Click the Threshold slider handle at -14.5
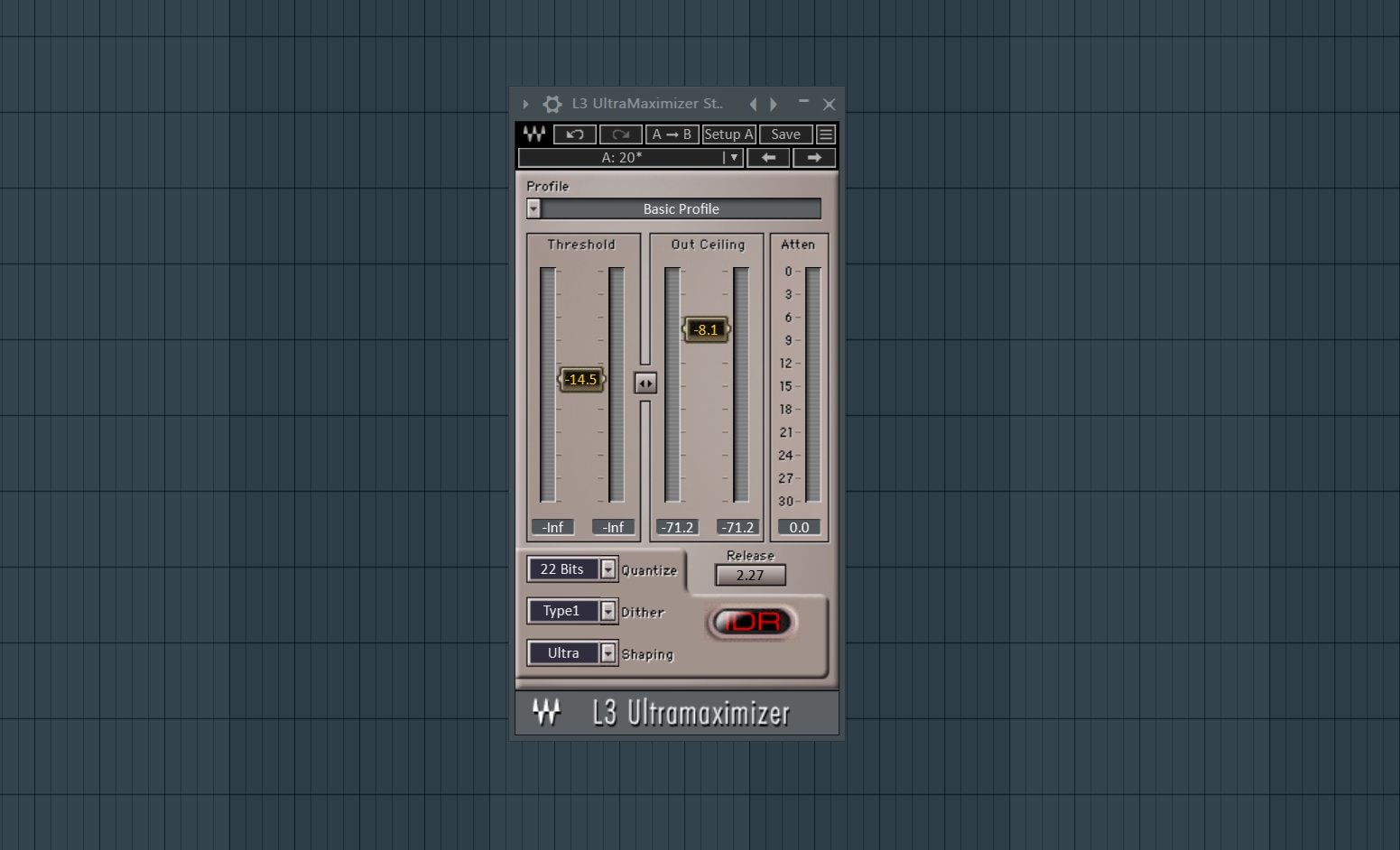1400x850 pixels. [581, 379]
